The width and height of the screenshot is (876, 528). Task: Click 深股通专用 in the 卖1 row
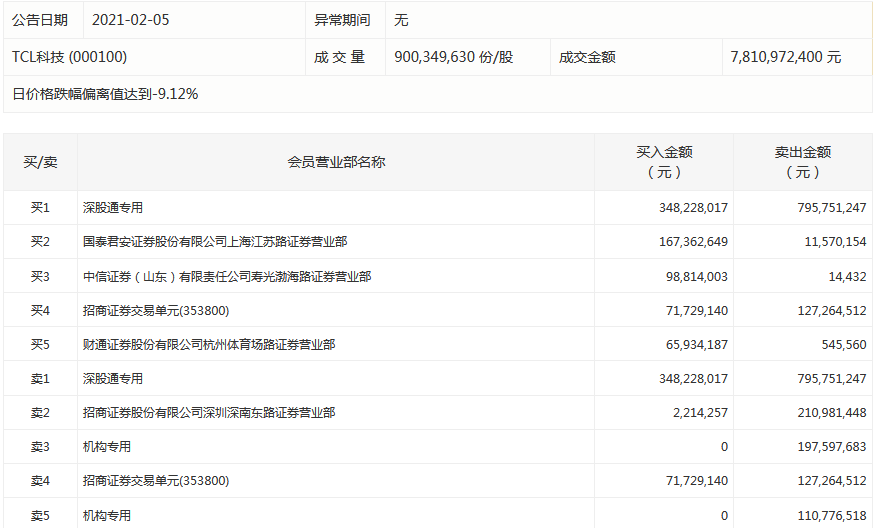pos(113,378)
